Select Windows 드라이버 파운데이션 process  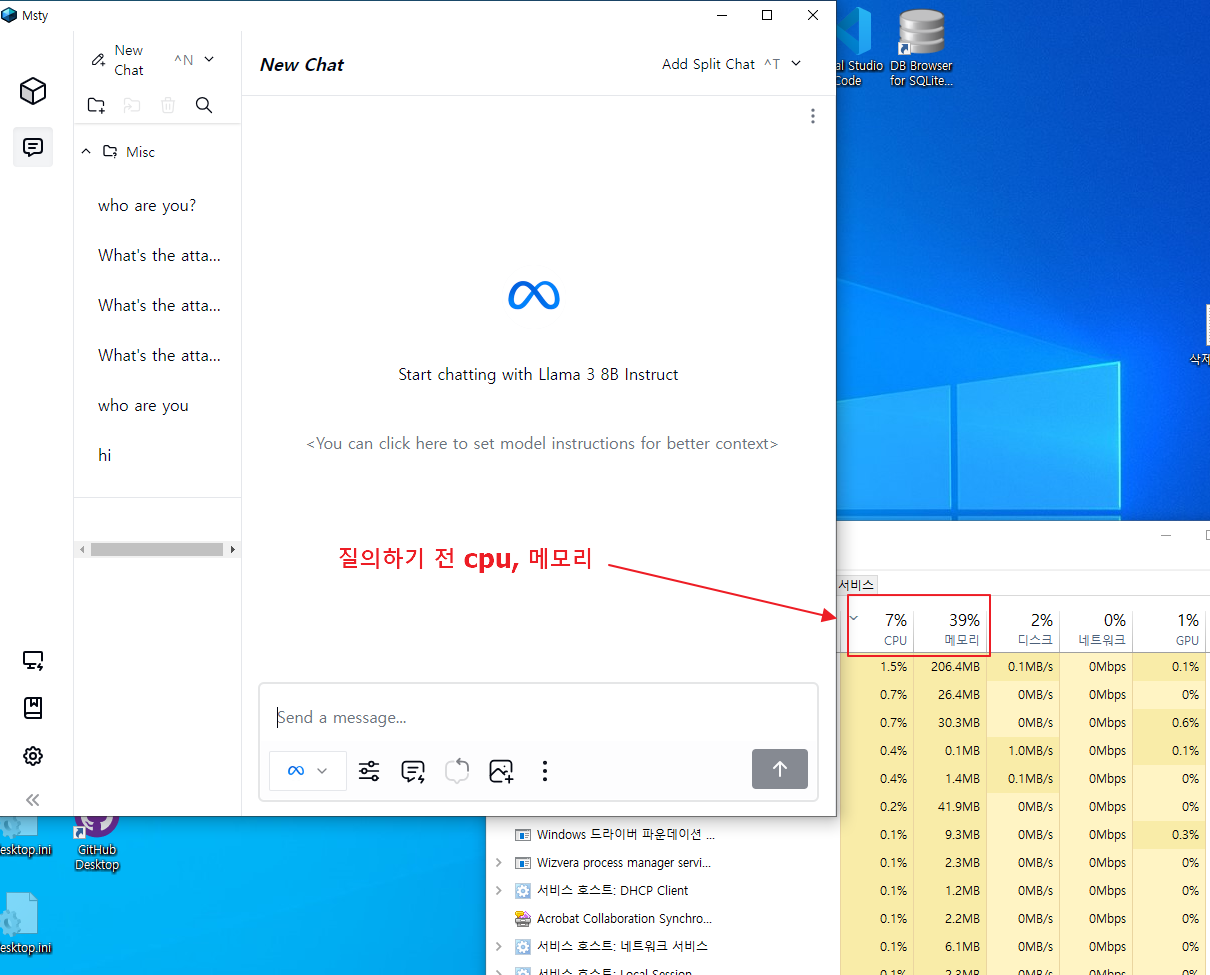coord(625,835)
